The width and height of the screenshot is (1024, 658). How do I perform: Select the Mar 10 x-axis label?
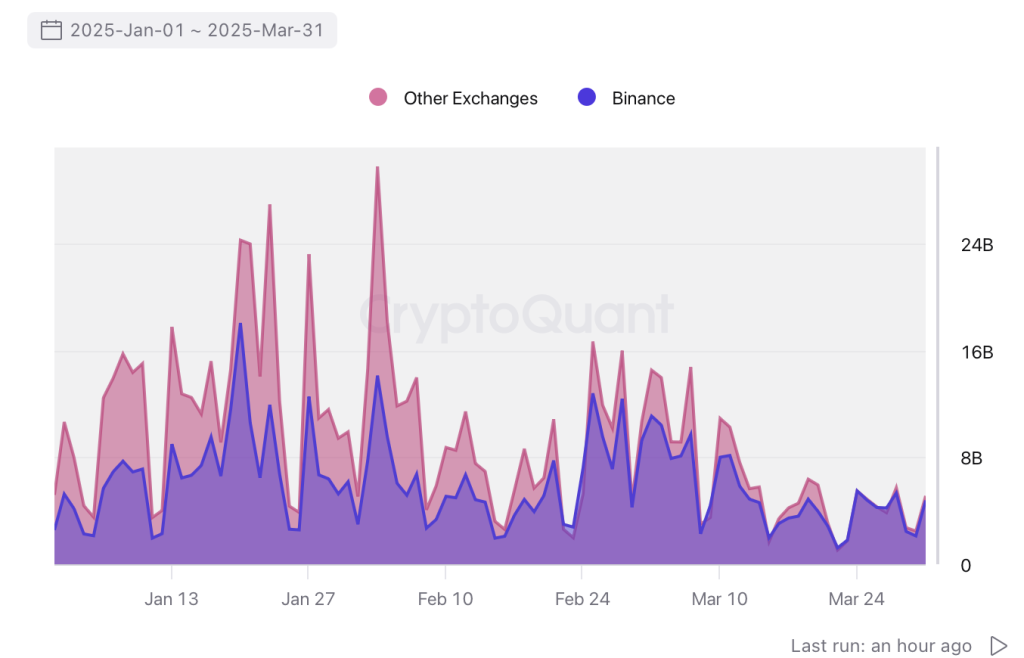pos(719,599)
